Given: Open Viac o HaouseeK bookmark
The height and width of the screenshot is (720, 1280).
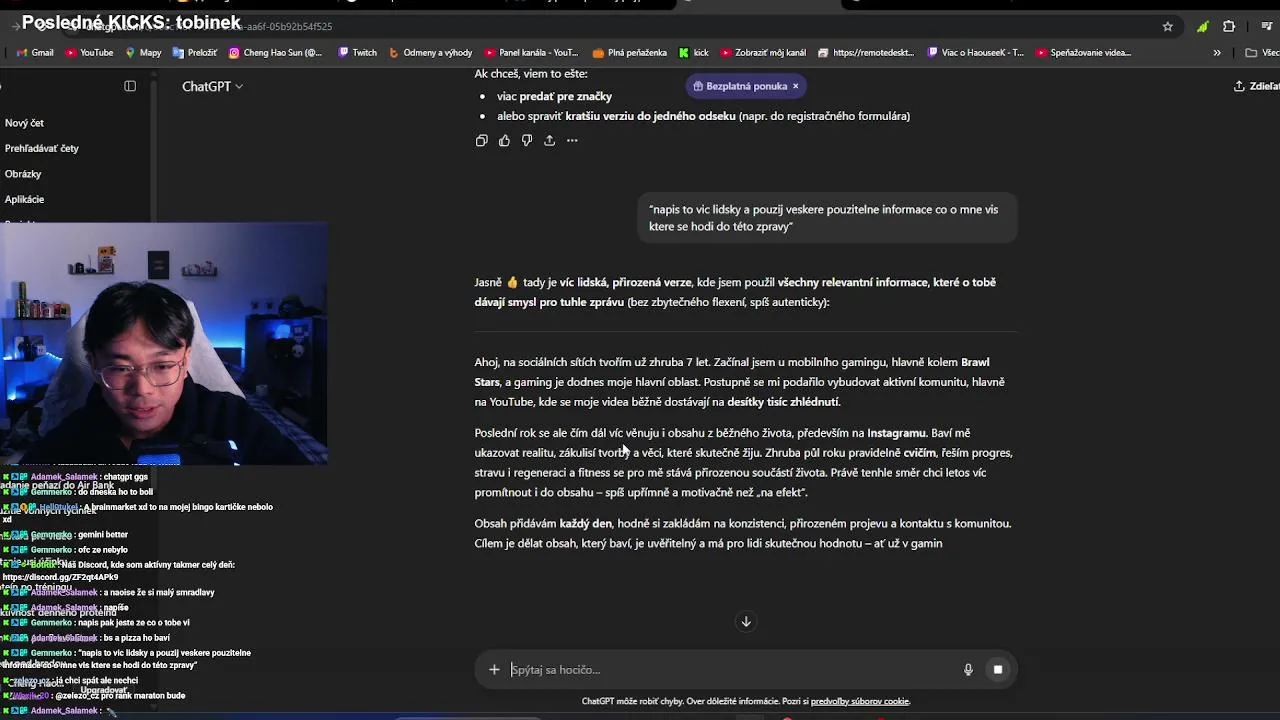Looking at the screenshot, I should (976, 53).
